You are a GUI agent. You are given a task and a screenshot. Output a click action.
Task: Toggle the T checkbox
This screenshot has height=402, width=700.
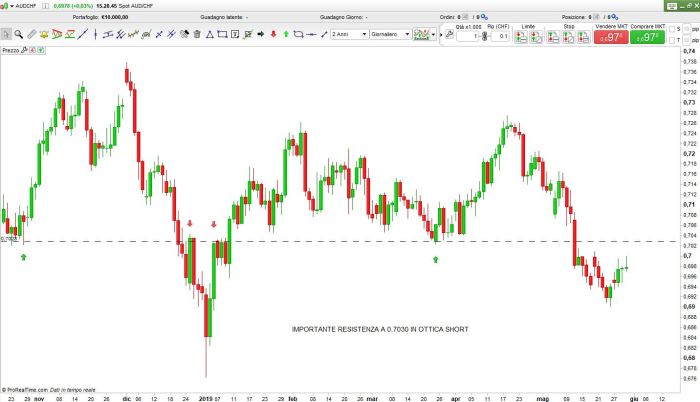point(672,40)
